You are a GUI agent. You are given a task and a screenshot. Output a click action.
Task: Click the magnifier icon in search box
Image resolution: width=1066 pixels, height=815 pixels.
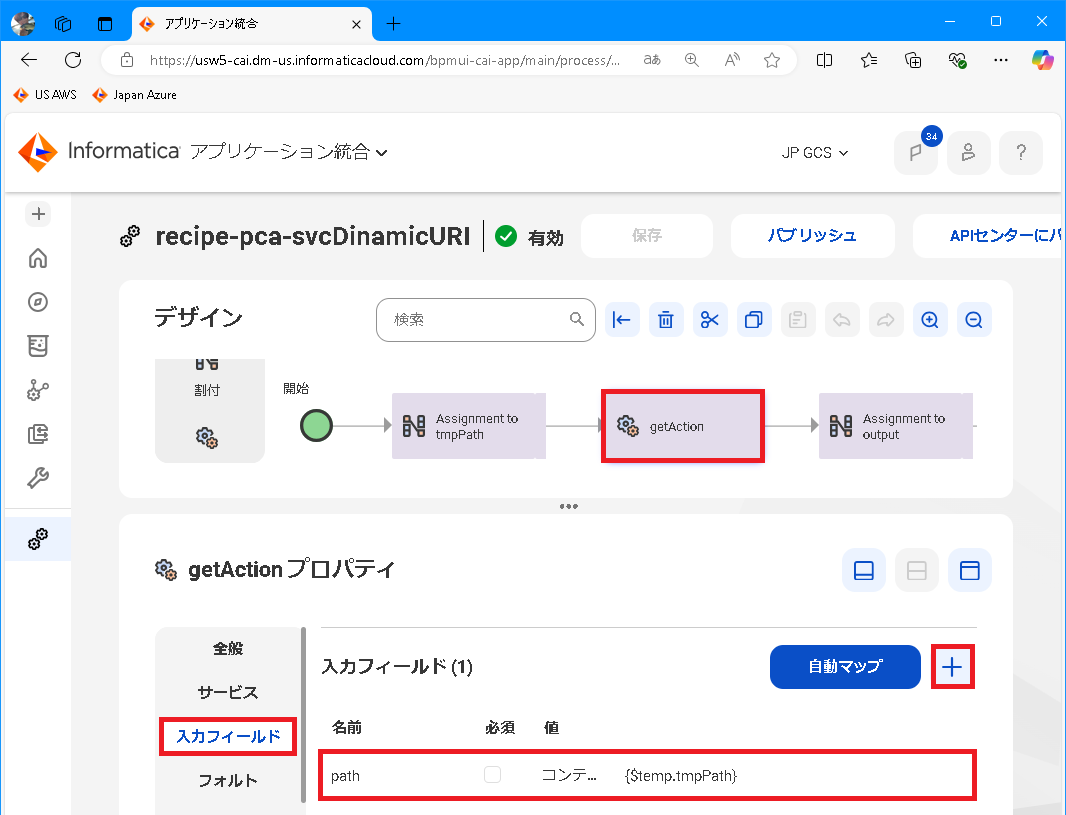(x=577, y=319)
